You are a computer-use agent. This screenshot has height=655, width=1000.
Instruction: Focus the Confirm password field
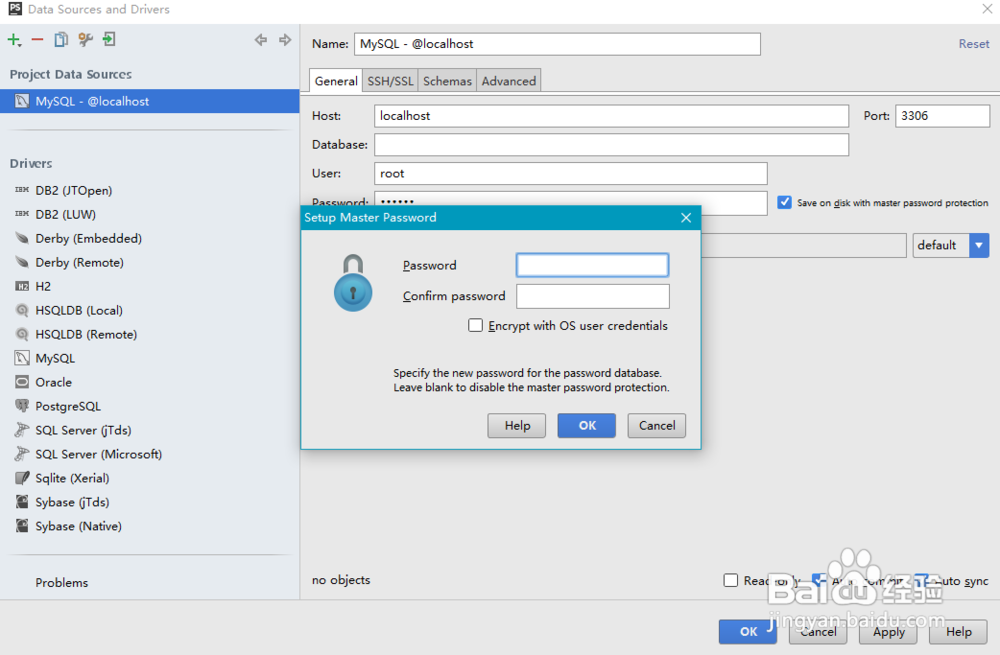pos(592,296)
